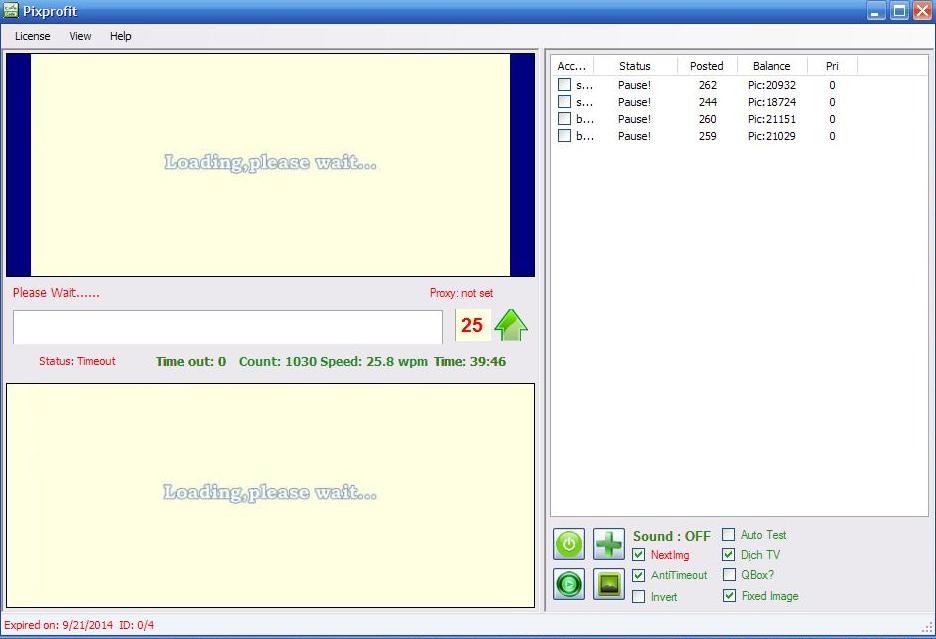Click the picture image icon button
Image resolution: width=936 pixels, height=639 pixels.
pos(609,583)
